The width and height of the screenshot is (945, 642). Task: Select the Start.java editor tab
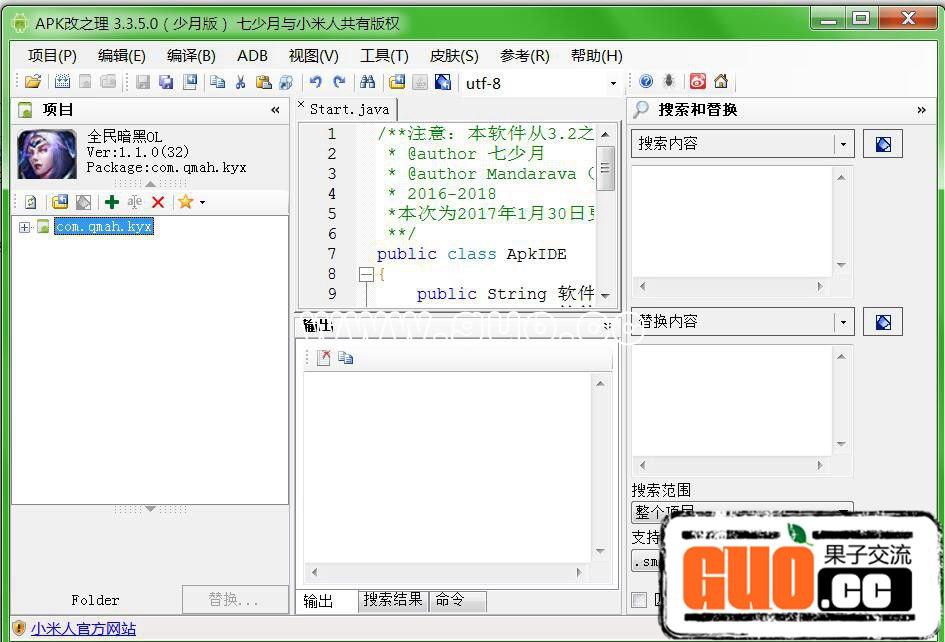point(350,109)
